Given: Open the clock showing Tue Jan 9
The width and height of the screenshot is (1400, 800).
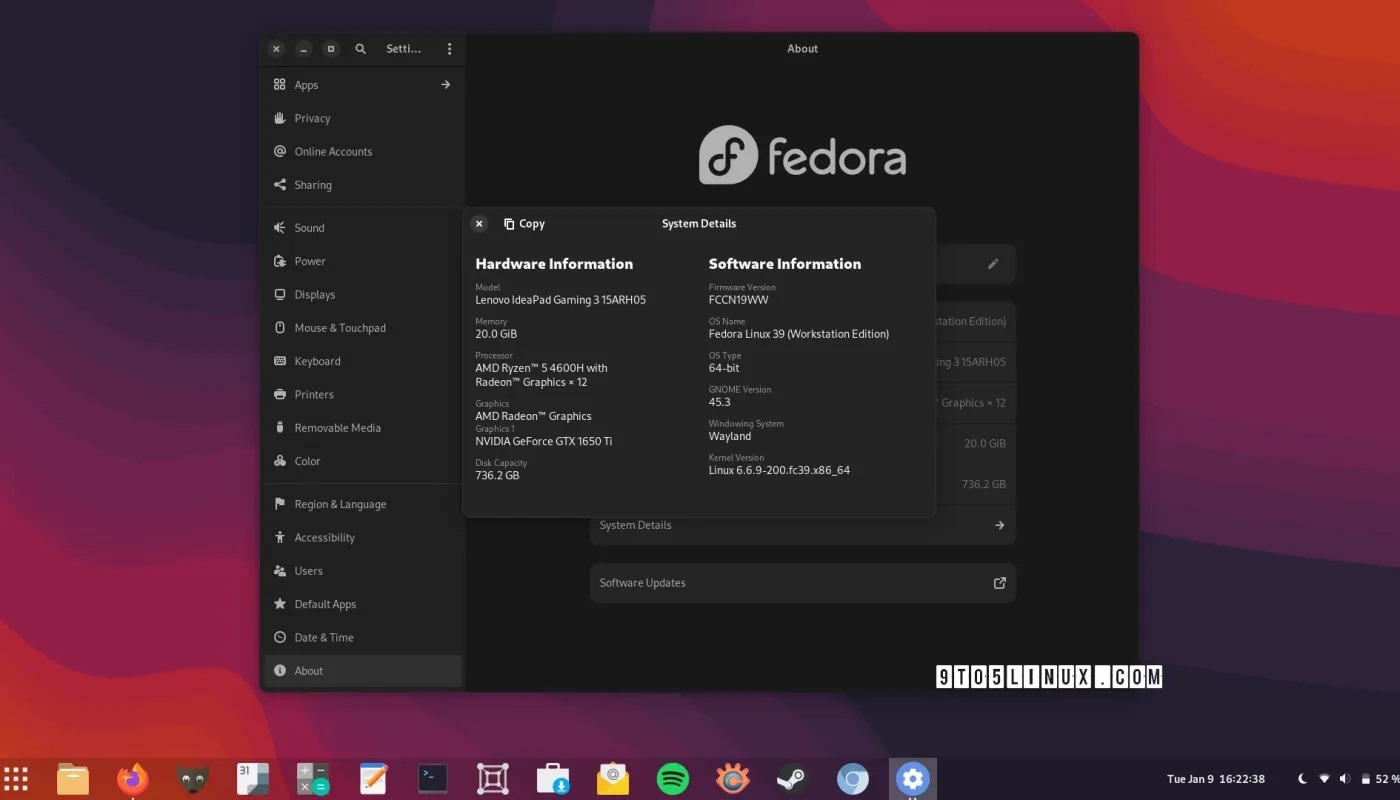Looking at the screenshot, I should 1215,779.
